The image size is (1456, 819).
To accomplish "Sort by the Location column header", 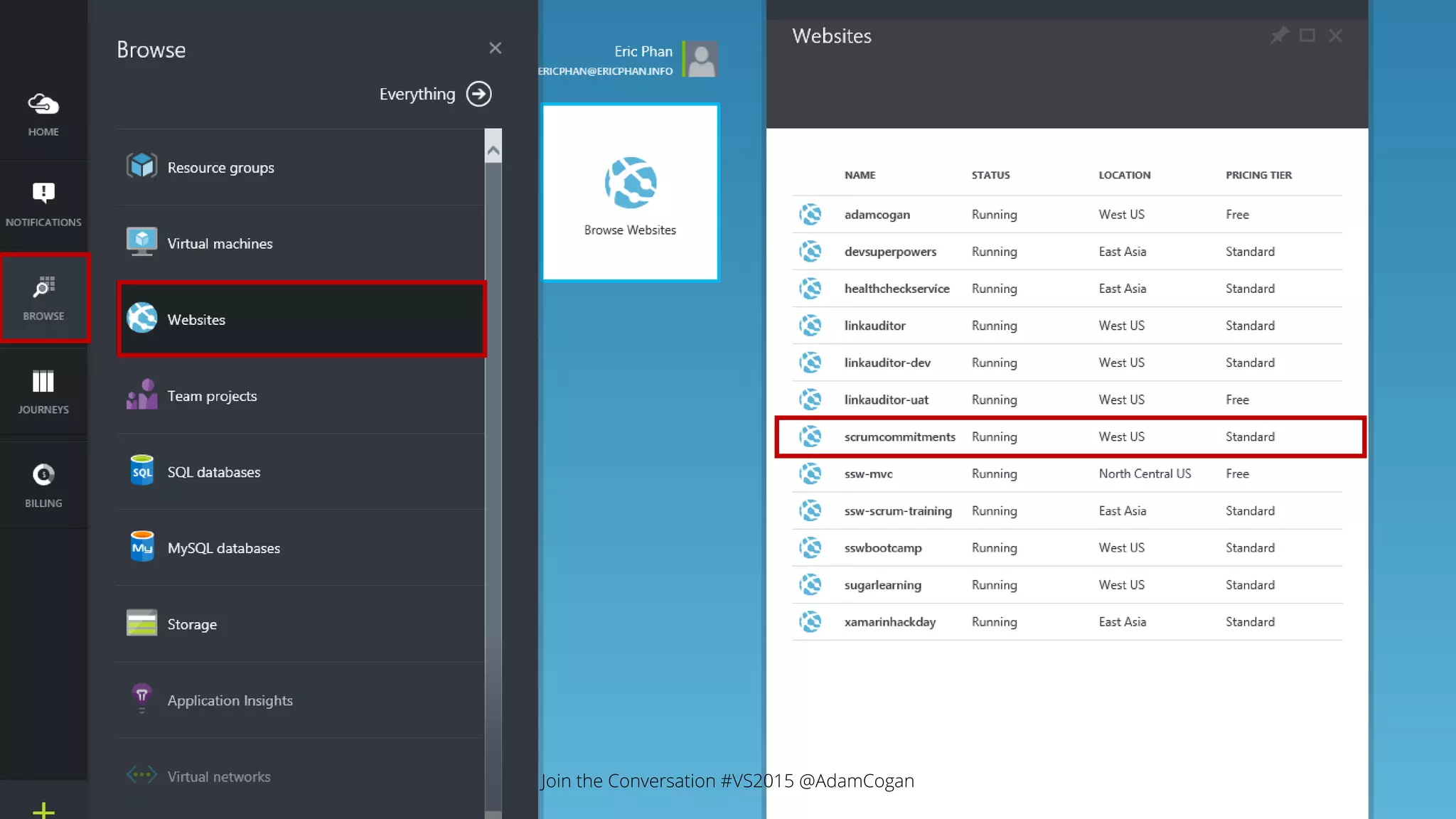I will coord(1124,175).
